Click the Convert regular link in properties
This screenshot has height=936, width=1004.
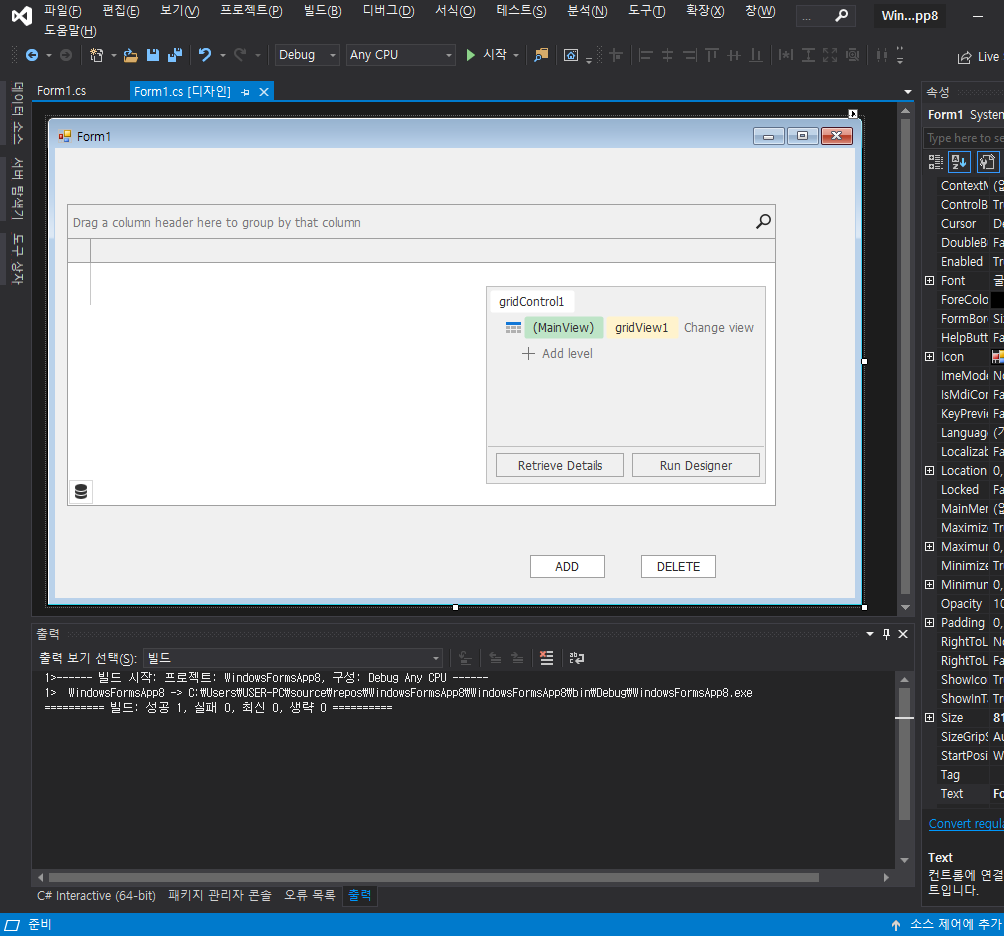click(966, 824)
